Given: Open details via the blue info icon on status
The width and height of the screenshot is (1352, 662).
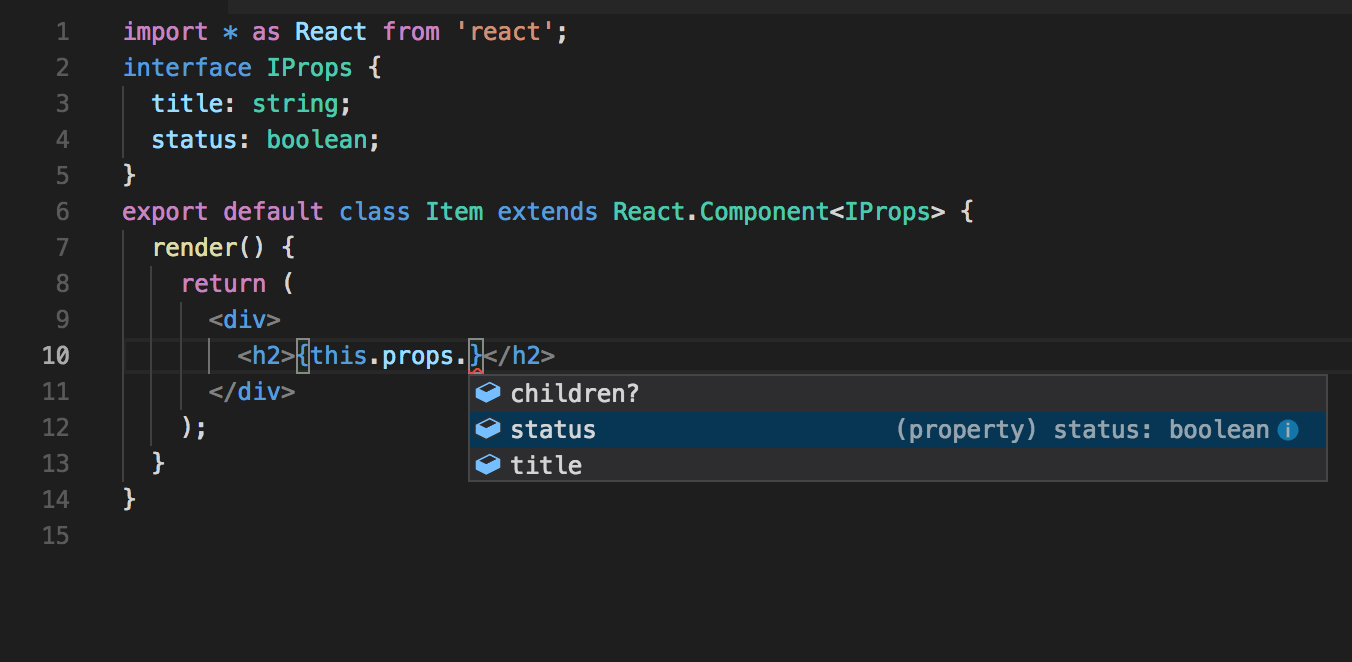Looking at the screenshot, I should (1288, 429).
